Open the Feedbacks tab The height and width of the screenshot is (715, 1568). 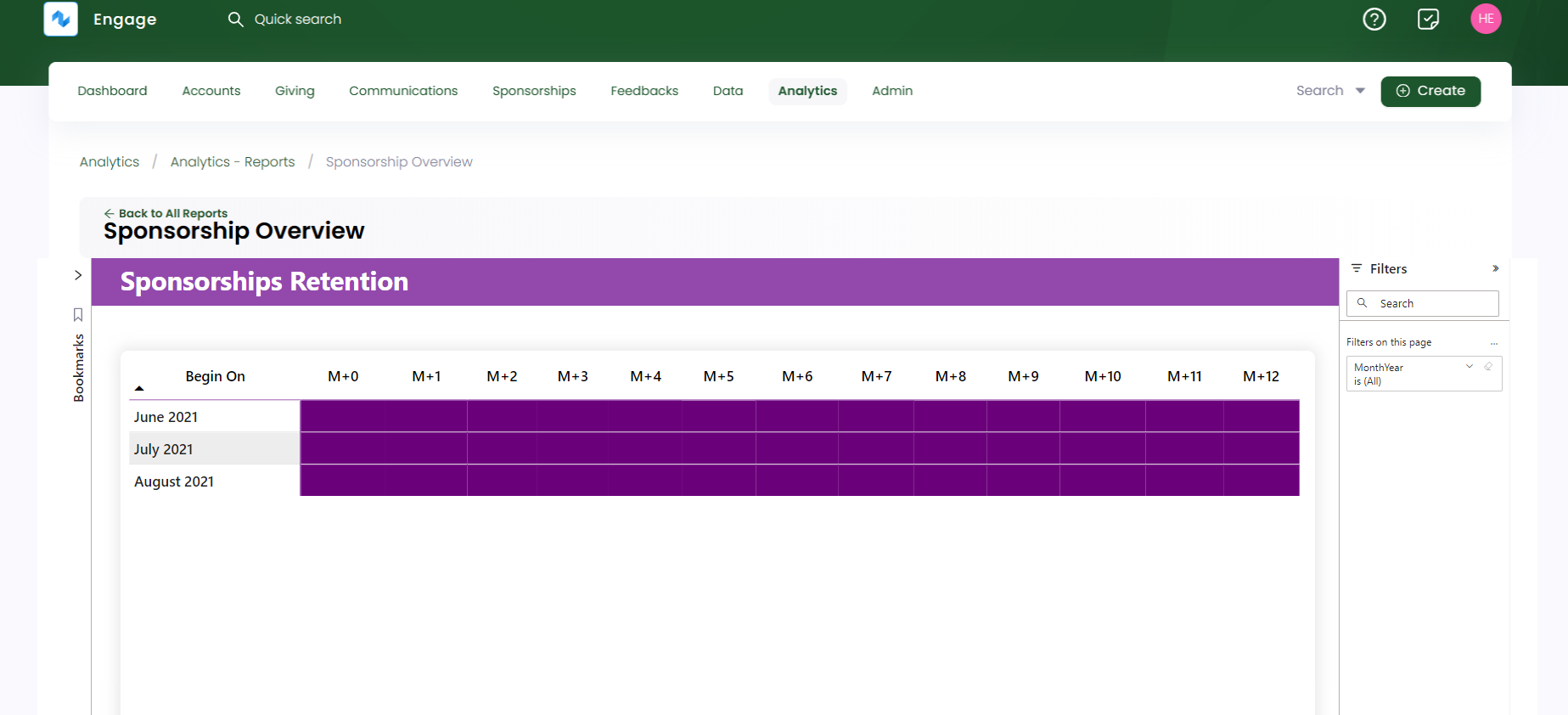(644, 91)
